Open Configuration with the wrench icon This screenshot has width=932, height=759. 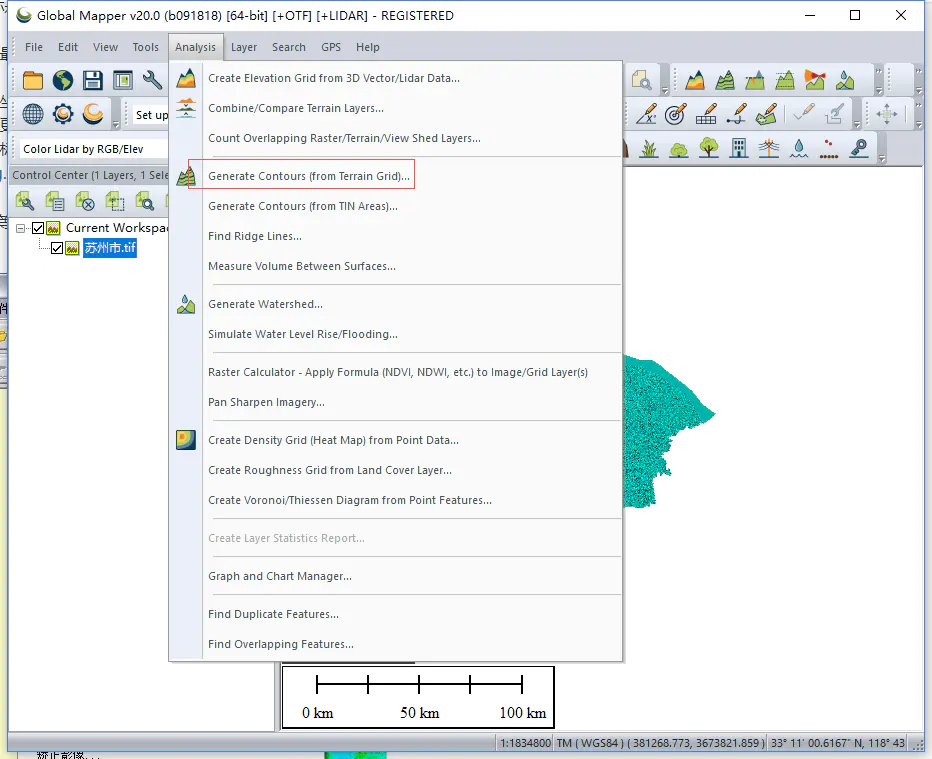pyautogui.click(x=152, y=80)
